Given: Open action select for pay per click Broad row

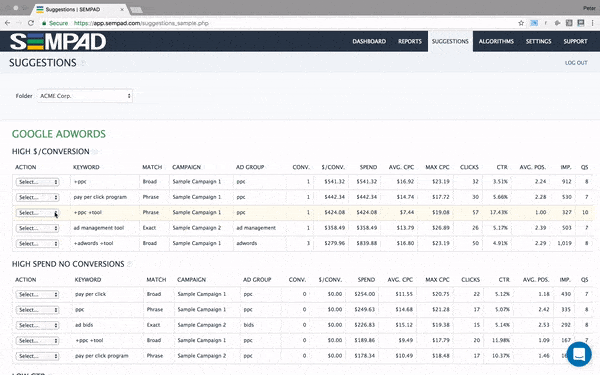Looking at the screenshot, I should [x=37, y=294].
